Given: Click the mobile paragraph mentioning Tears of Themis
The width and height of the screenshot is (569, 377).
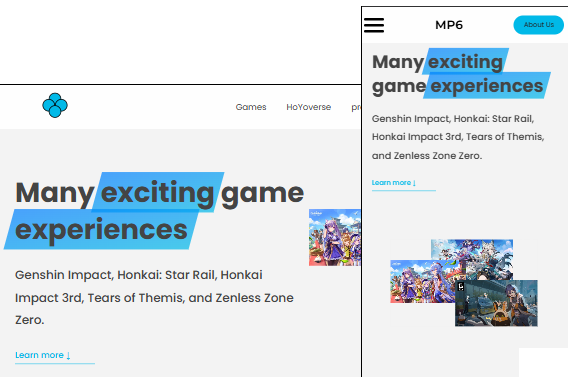Looking at the screenshot, I should click(x=458, y=137).
